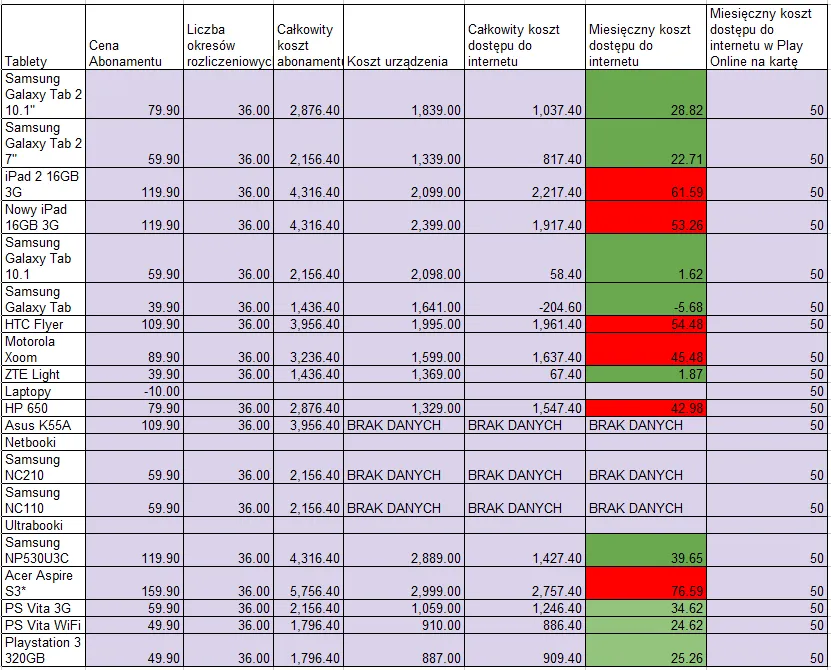
Task: Select the red cell with value 54.48
Action: (x=646, y=324)
